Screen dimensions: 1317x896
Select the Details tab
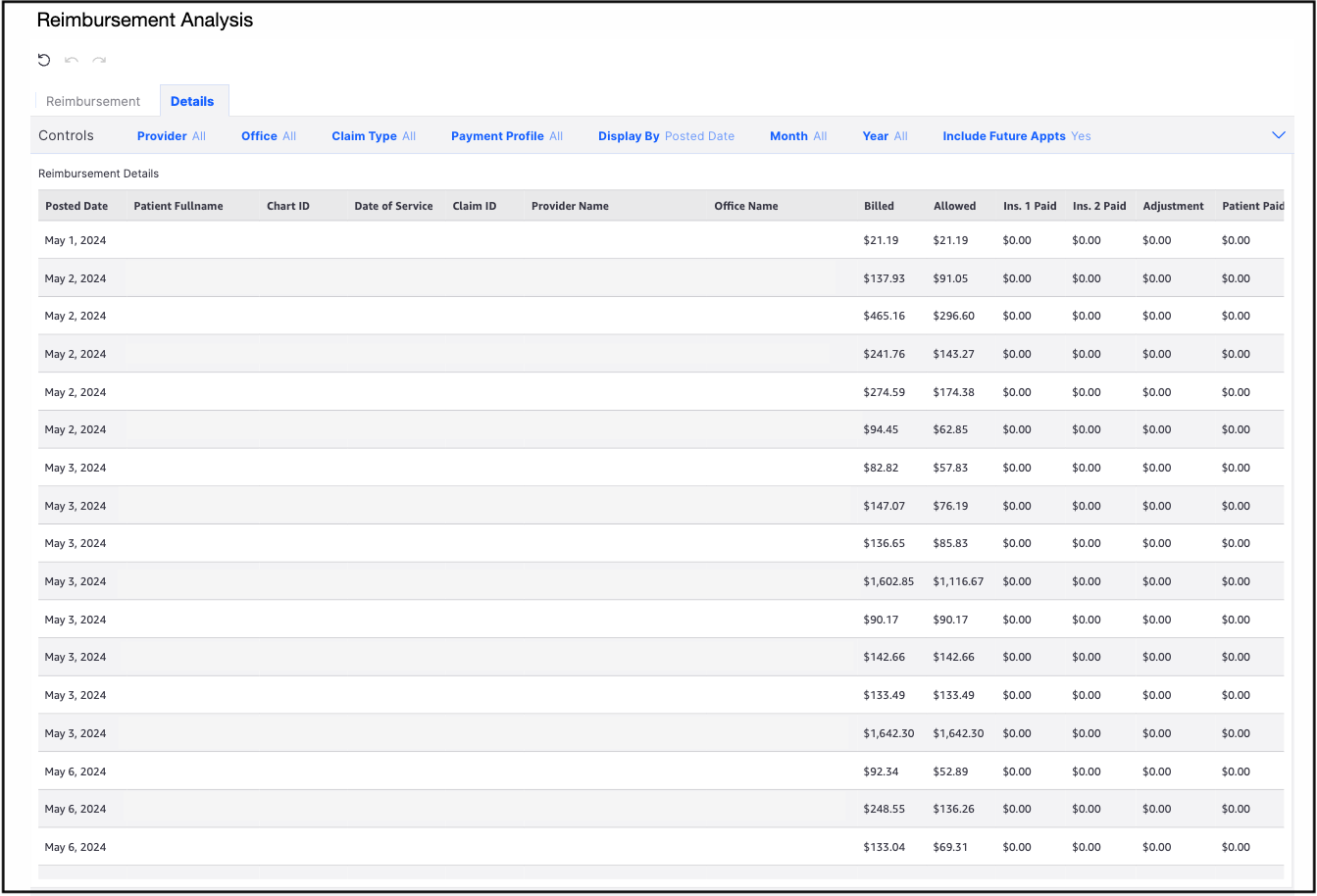click(192, 101)
